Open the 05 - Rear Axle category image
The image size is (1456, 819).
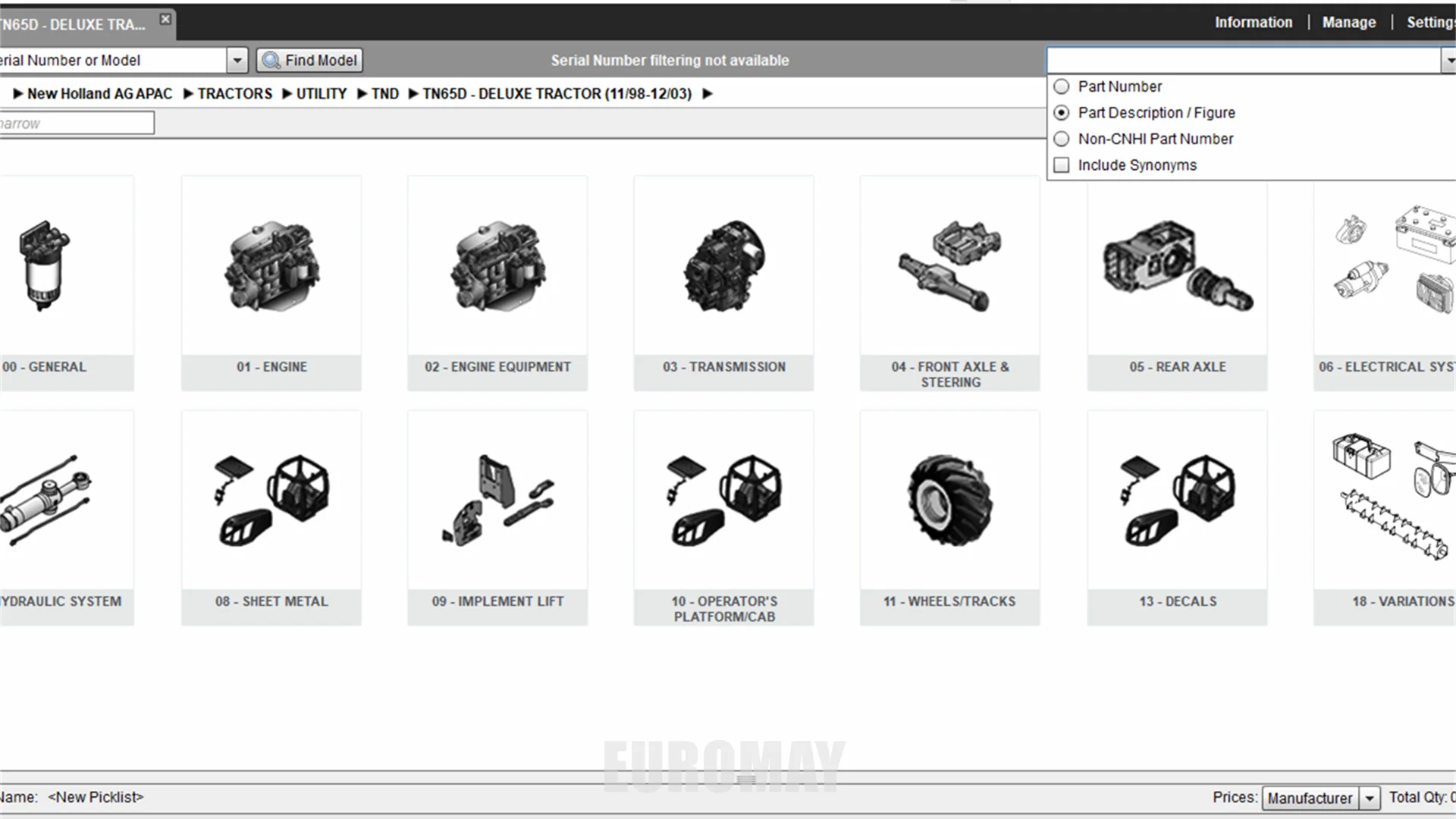tap(1177, 267)
